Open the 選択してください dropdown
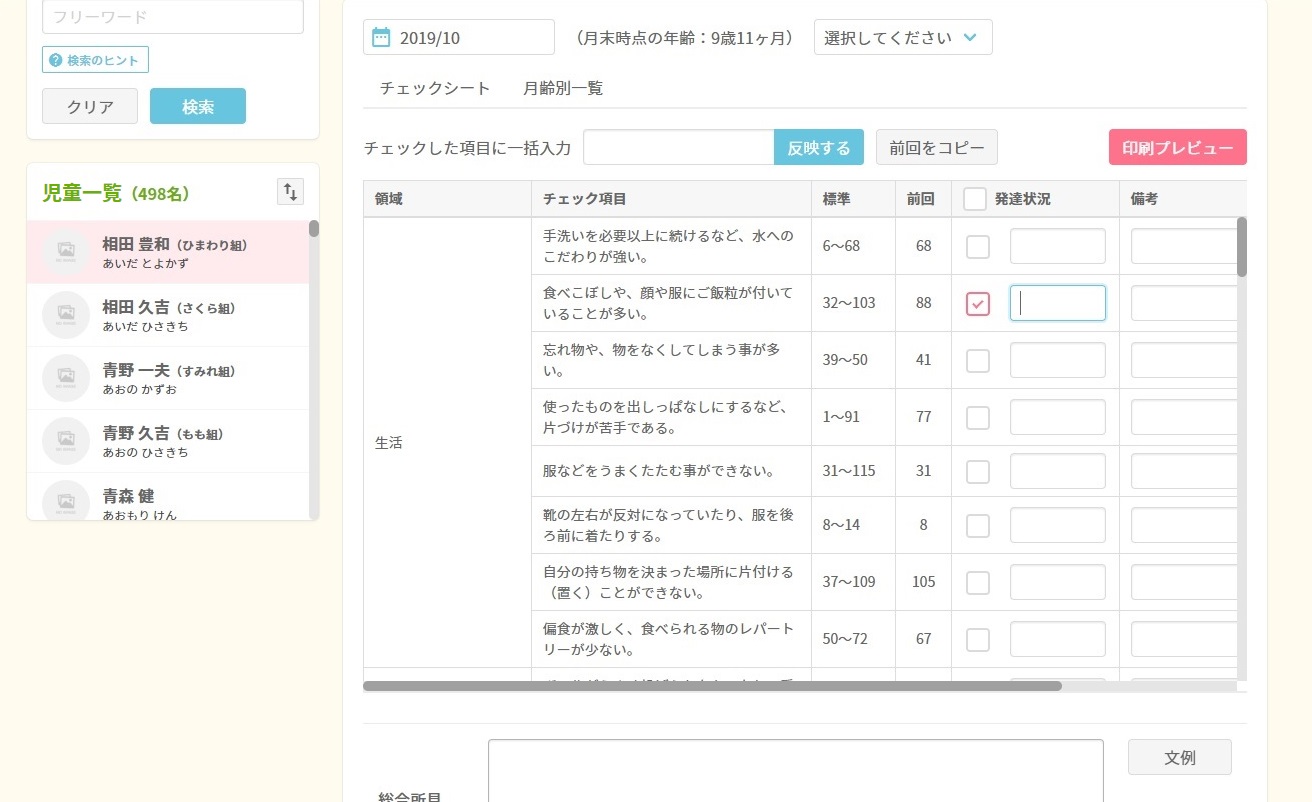This screenshot has height=802, width=1312. (x=903, y=37)
